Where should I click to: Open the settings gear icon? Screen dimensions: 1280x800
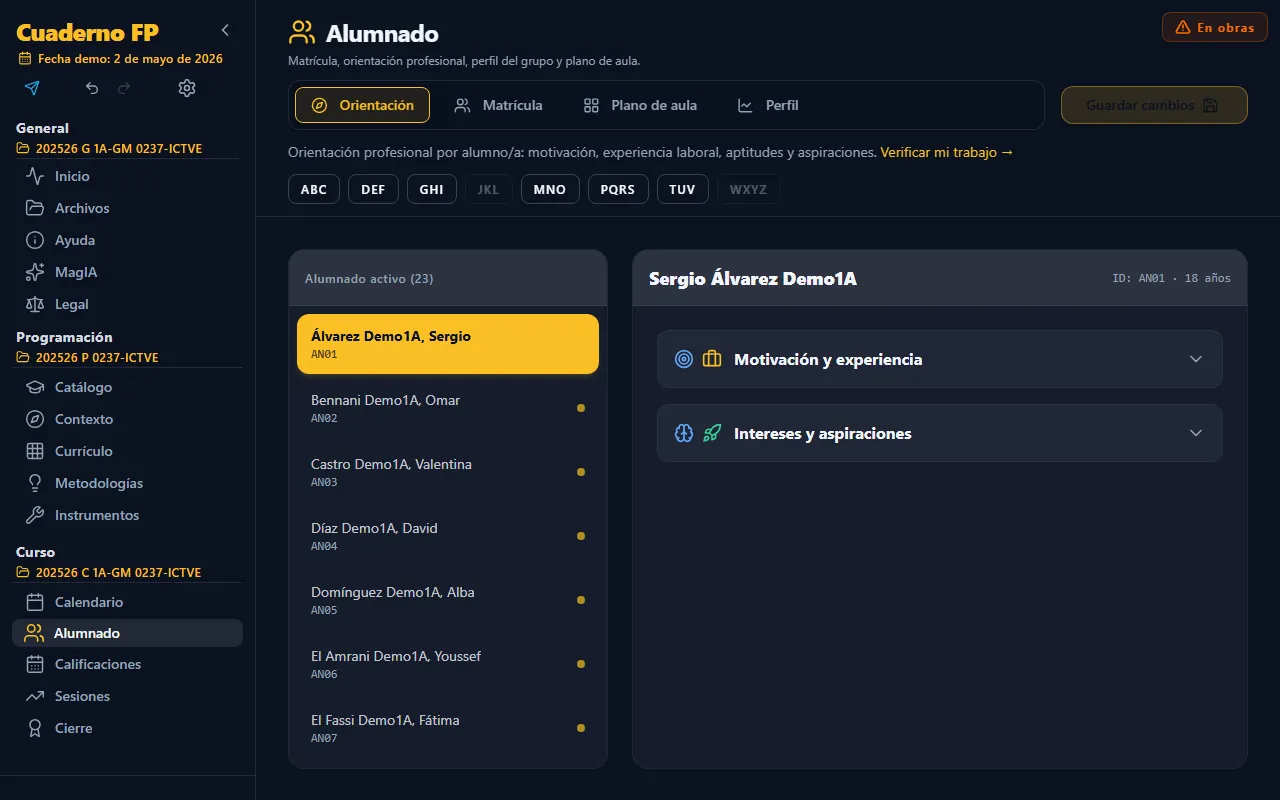click(x=187, y=88)
